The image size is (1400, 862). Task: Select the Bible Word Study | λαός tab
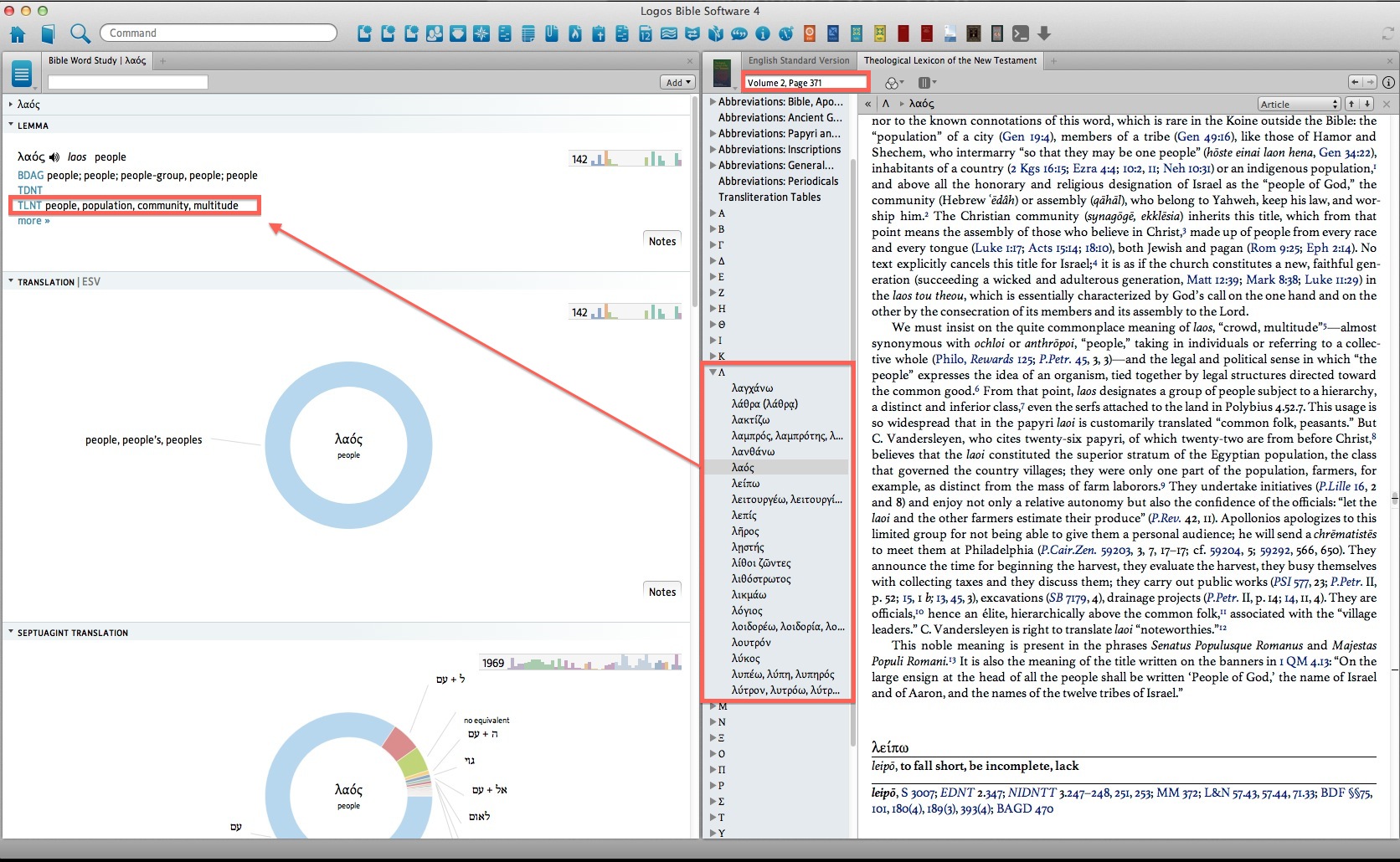[97, 60]
